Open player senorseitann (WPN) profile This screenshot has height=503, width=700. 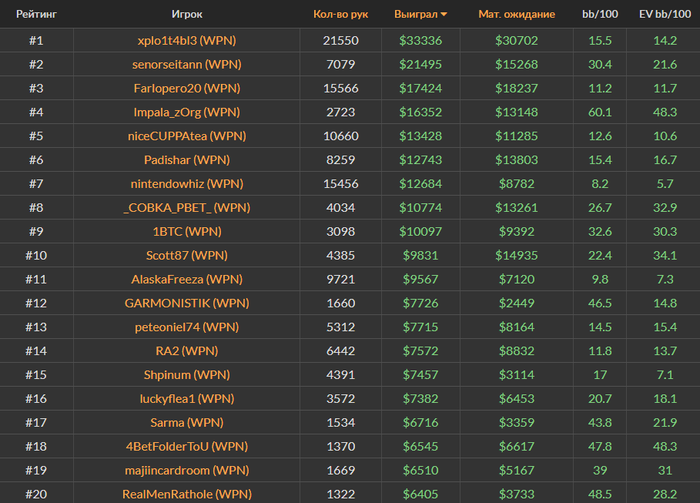point(187,64)
